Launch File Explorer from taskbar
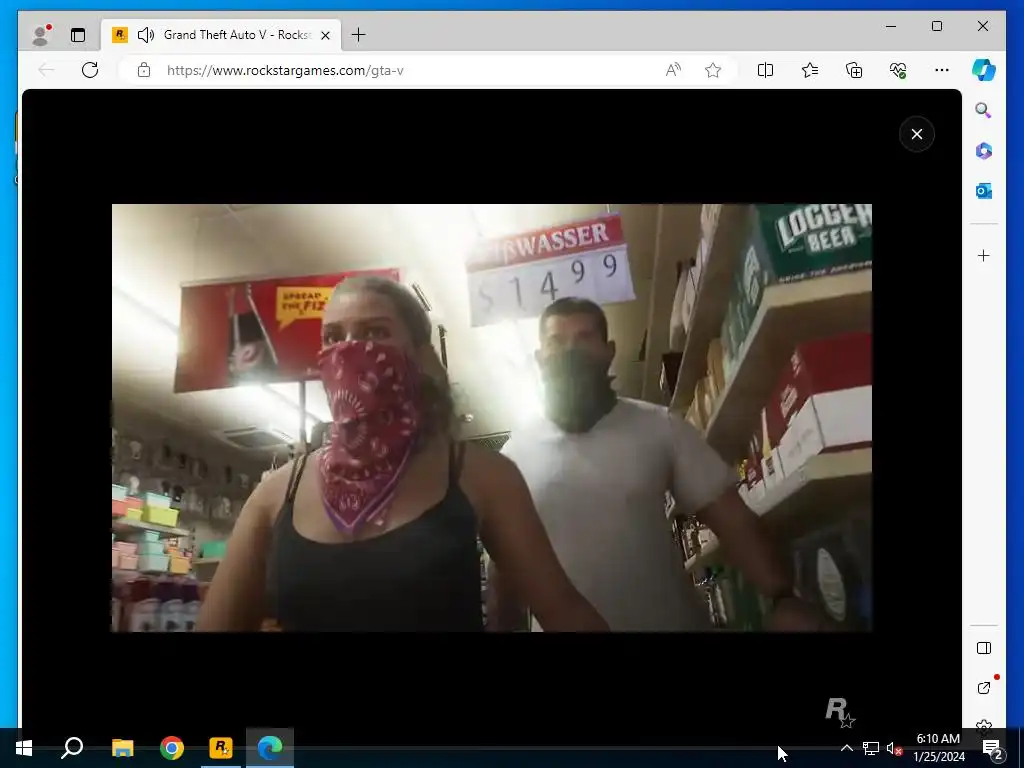 click(122, 748)
